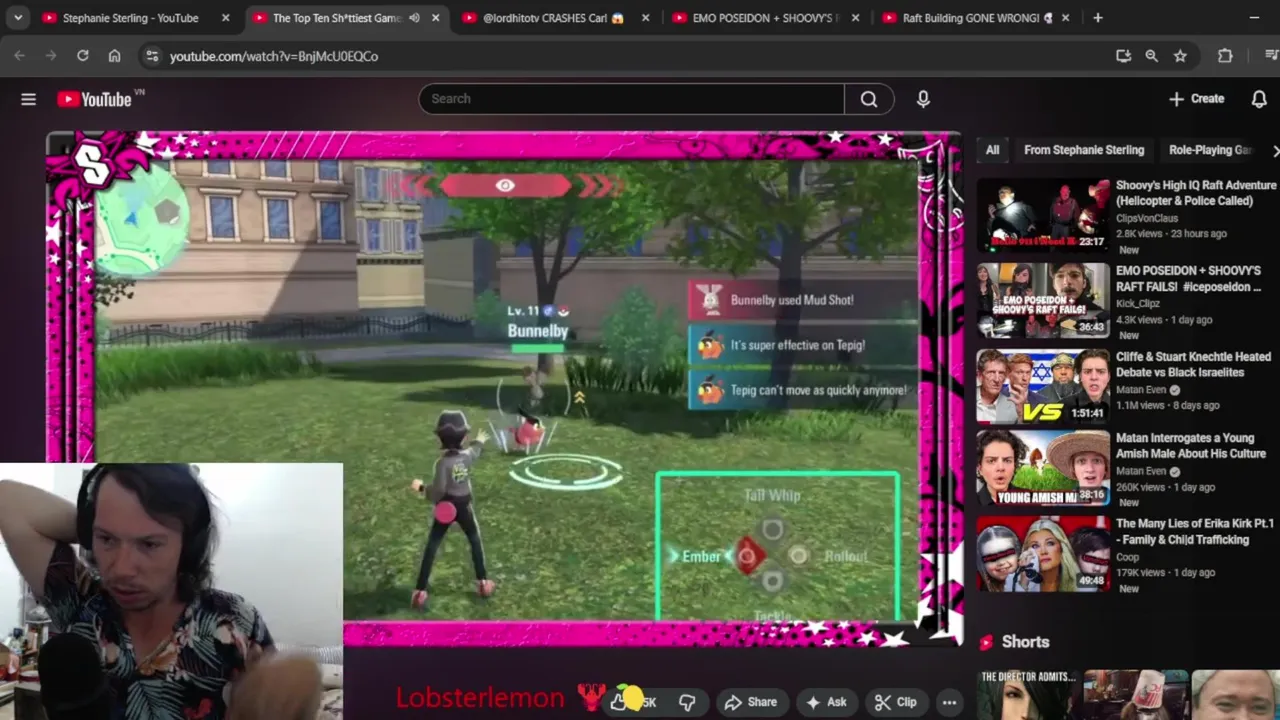View site information icon in address bar

pos(152,56)
